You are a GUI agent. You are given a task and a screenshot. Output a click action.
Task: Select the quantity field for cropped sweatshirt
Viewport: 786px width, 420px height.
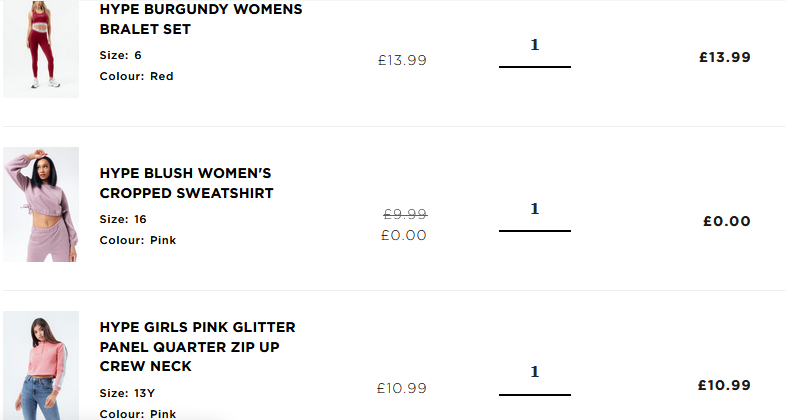click(535, 216)
